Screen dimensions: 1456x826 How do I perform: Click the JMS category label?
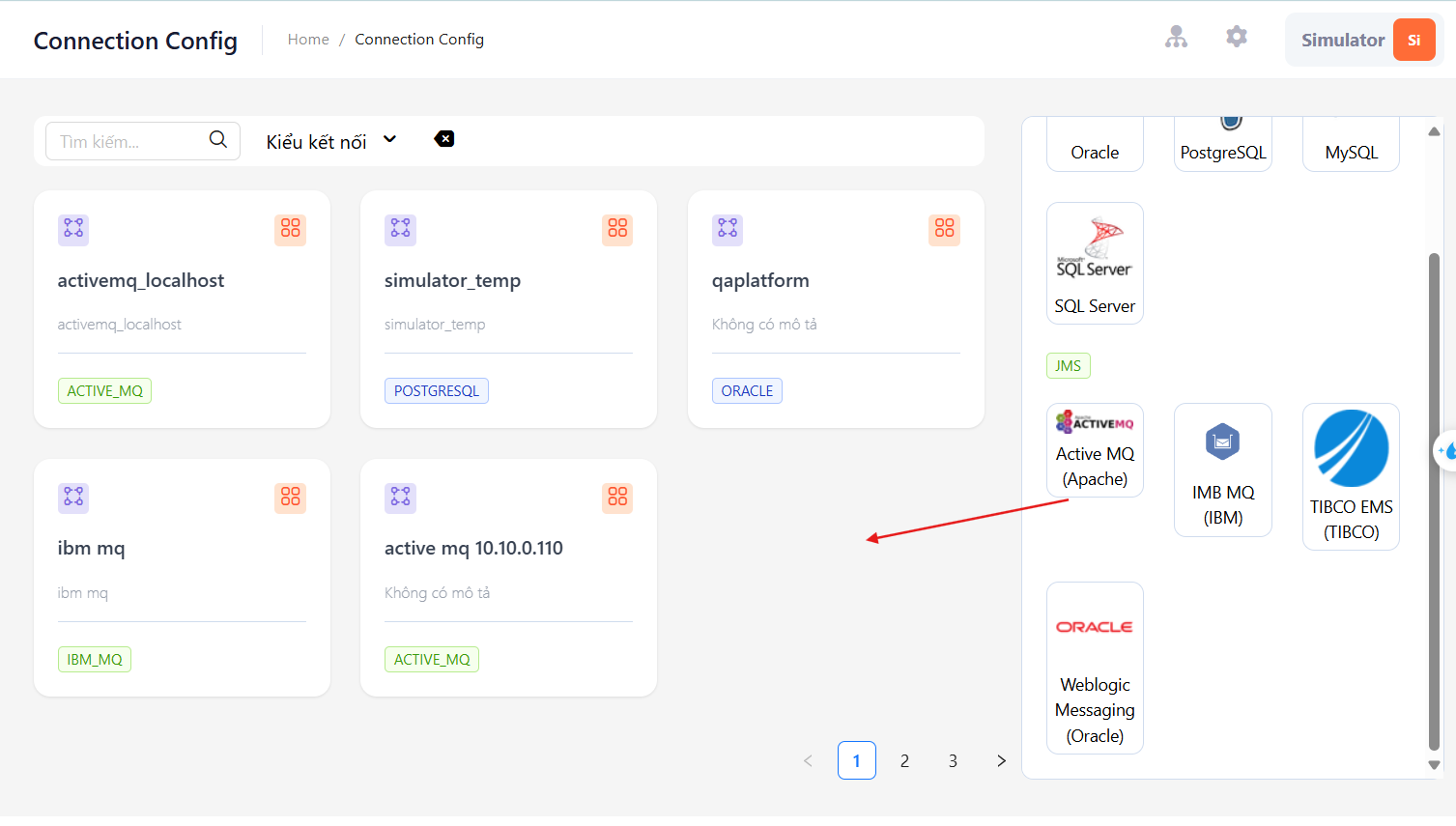pyautogui.click(x=1069, y=365)
